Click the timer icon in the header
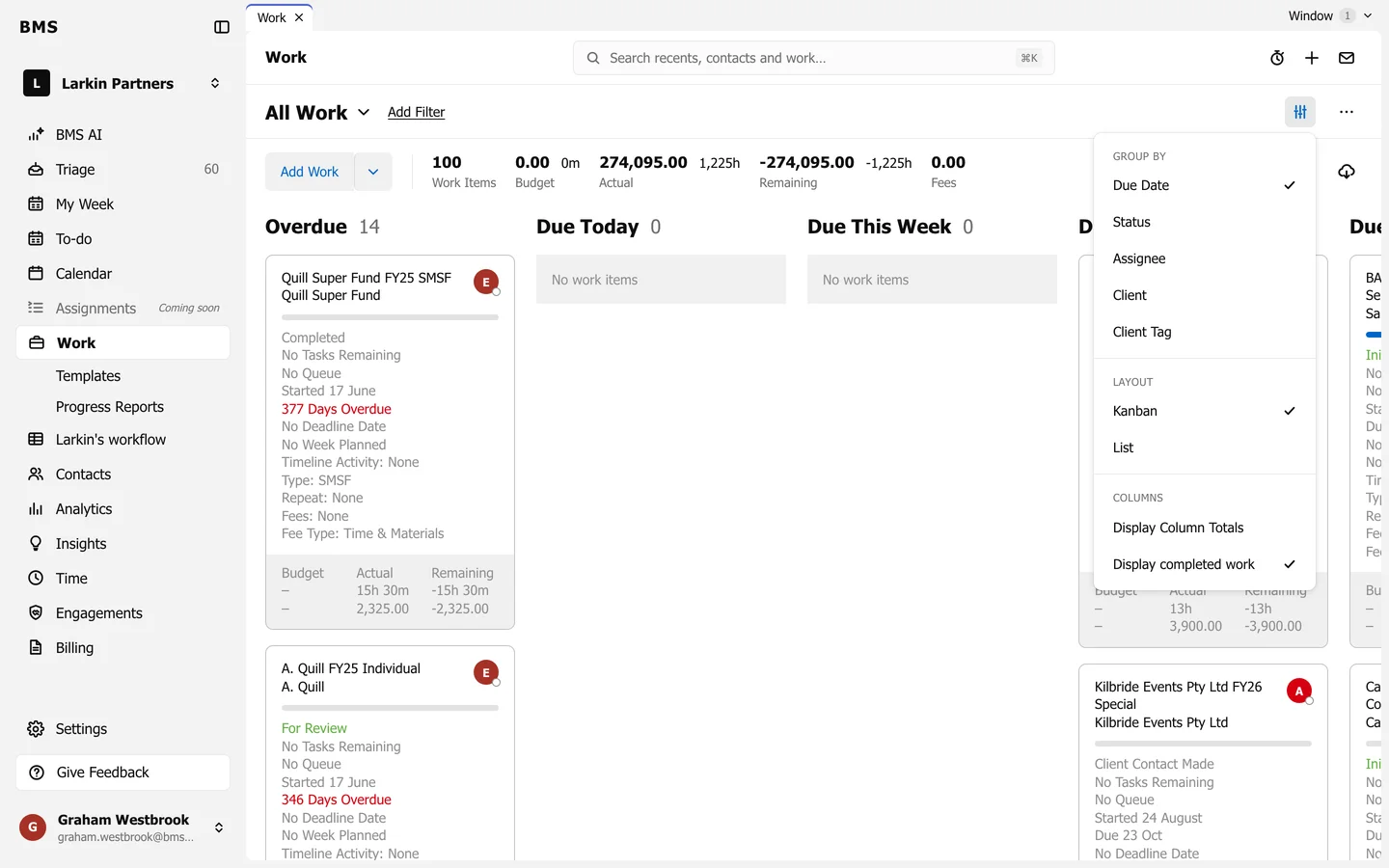The width and height of the screenshot is (1389, 868). pos(1277,58)
